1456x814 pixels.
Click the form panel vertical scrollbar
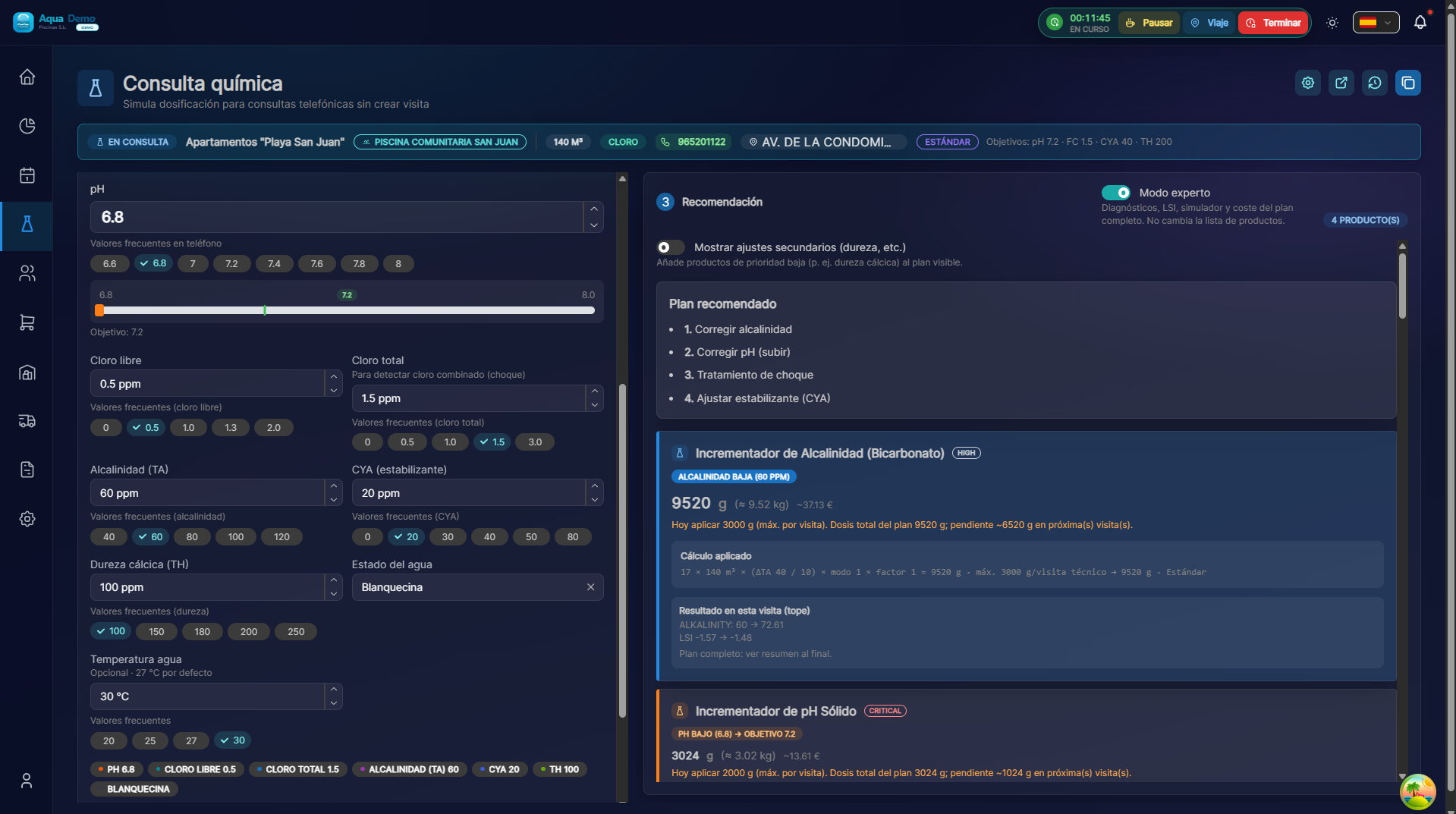[x=622, y=550]
